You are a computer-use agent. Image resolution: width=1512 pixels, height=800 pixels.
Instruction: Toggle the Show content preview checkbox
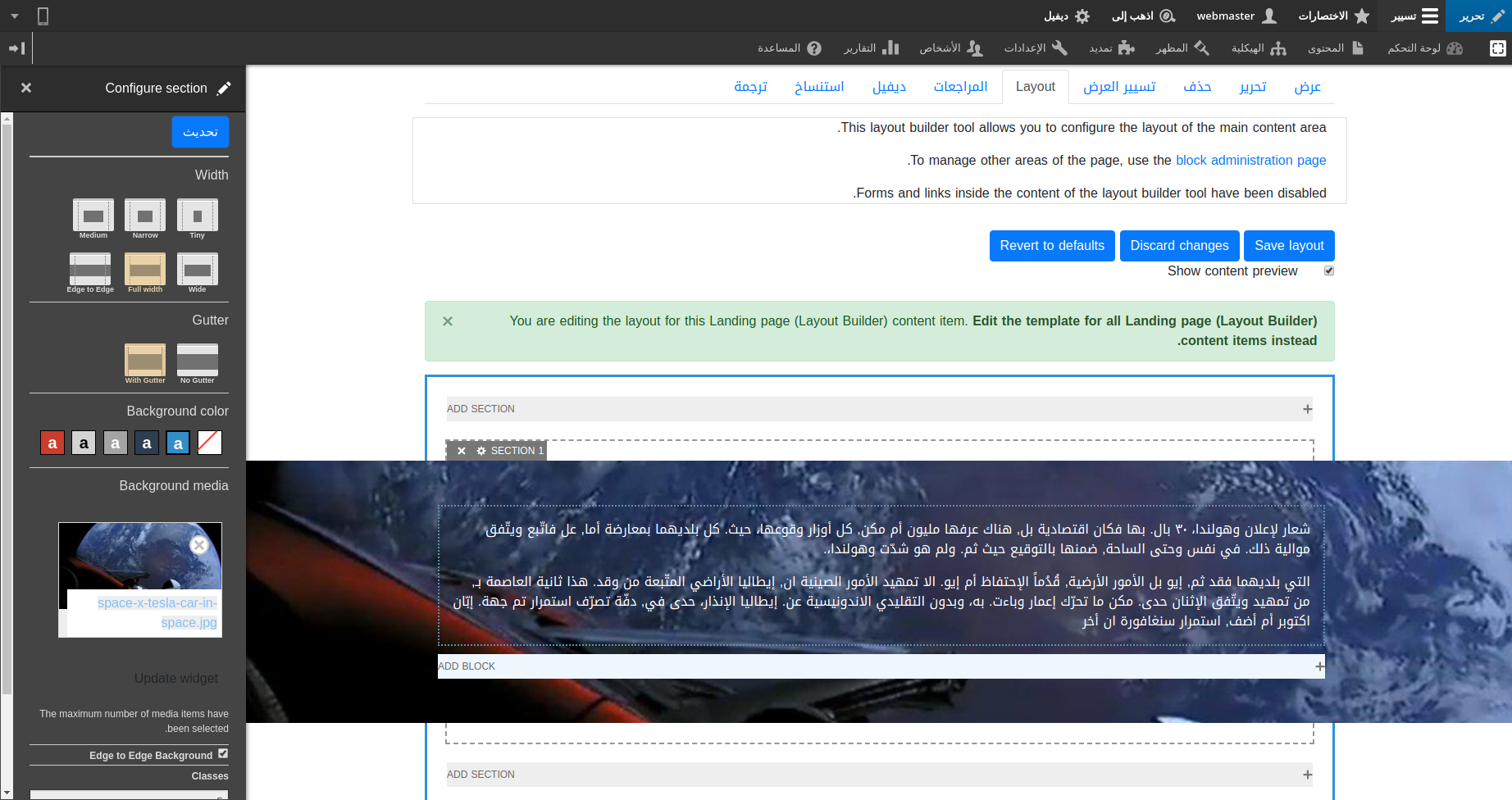tap(1329, 270)
